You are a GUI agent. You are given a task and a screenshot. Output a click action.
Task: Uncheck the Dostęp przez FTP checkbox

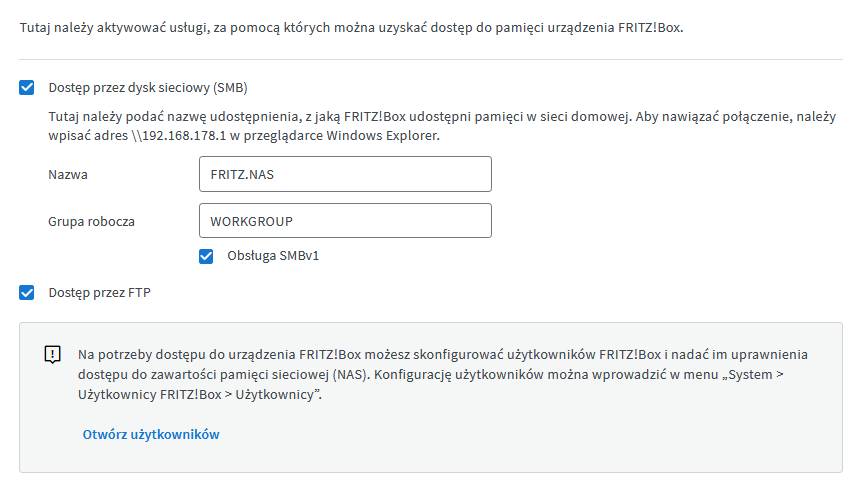pos(27,293)
